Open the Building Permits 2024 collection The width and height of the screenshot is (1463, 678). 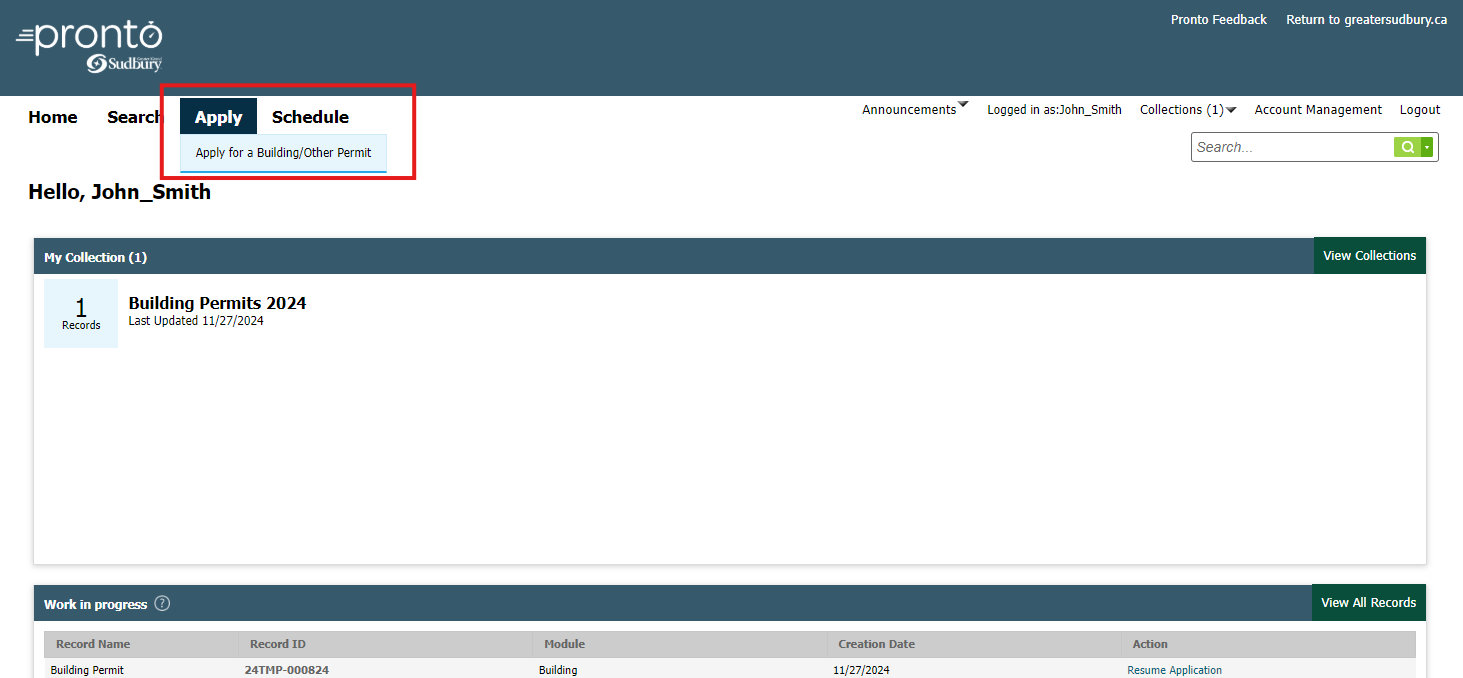(x=217, y=303)
